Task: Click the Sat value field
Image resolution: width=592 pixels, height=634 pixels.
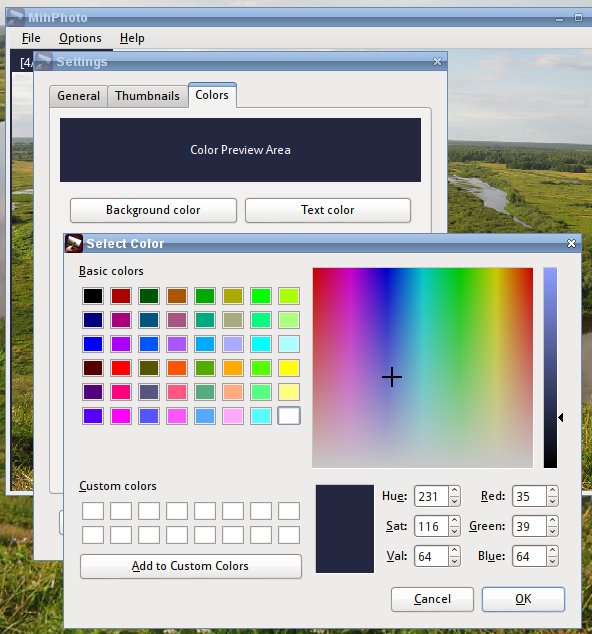Action: coord(431,526)
